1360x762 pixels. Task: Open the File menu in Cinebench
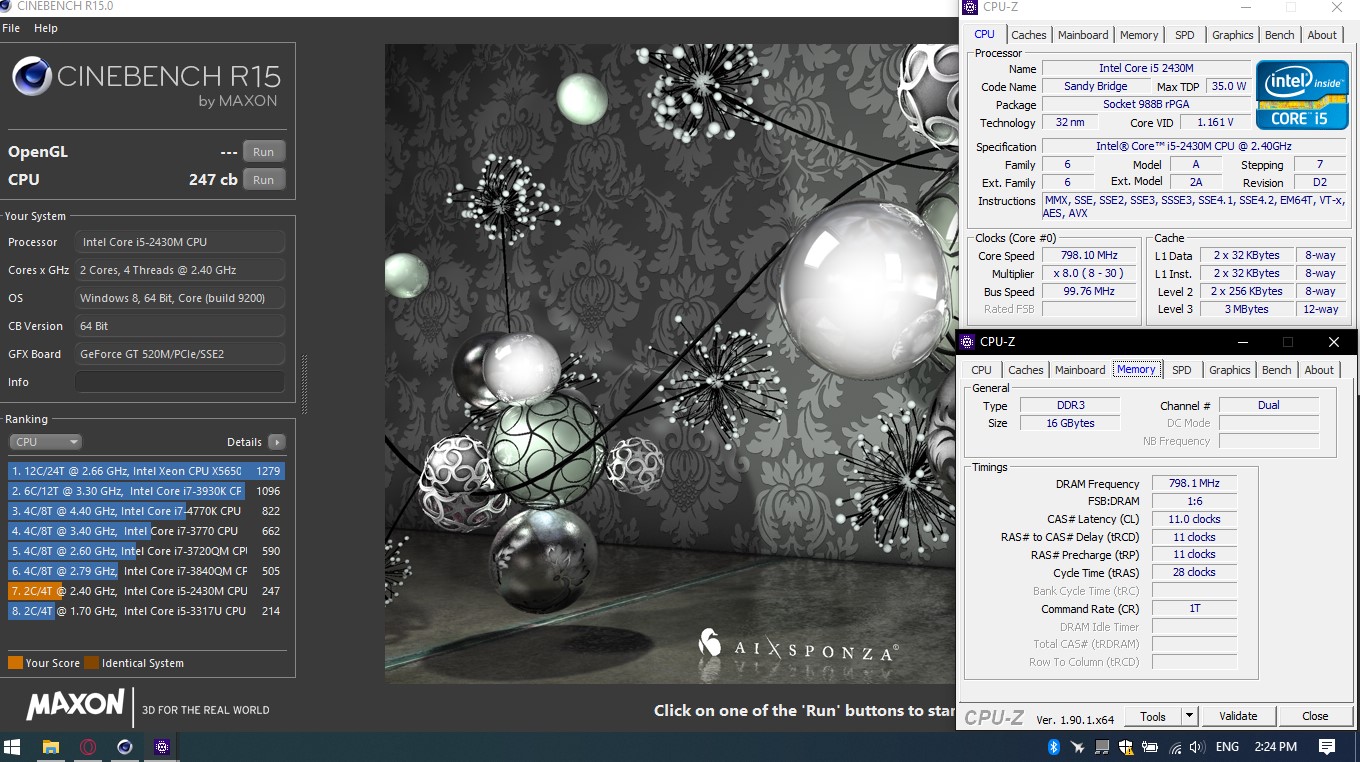click(x=11, y=28)
